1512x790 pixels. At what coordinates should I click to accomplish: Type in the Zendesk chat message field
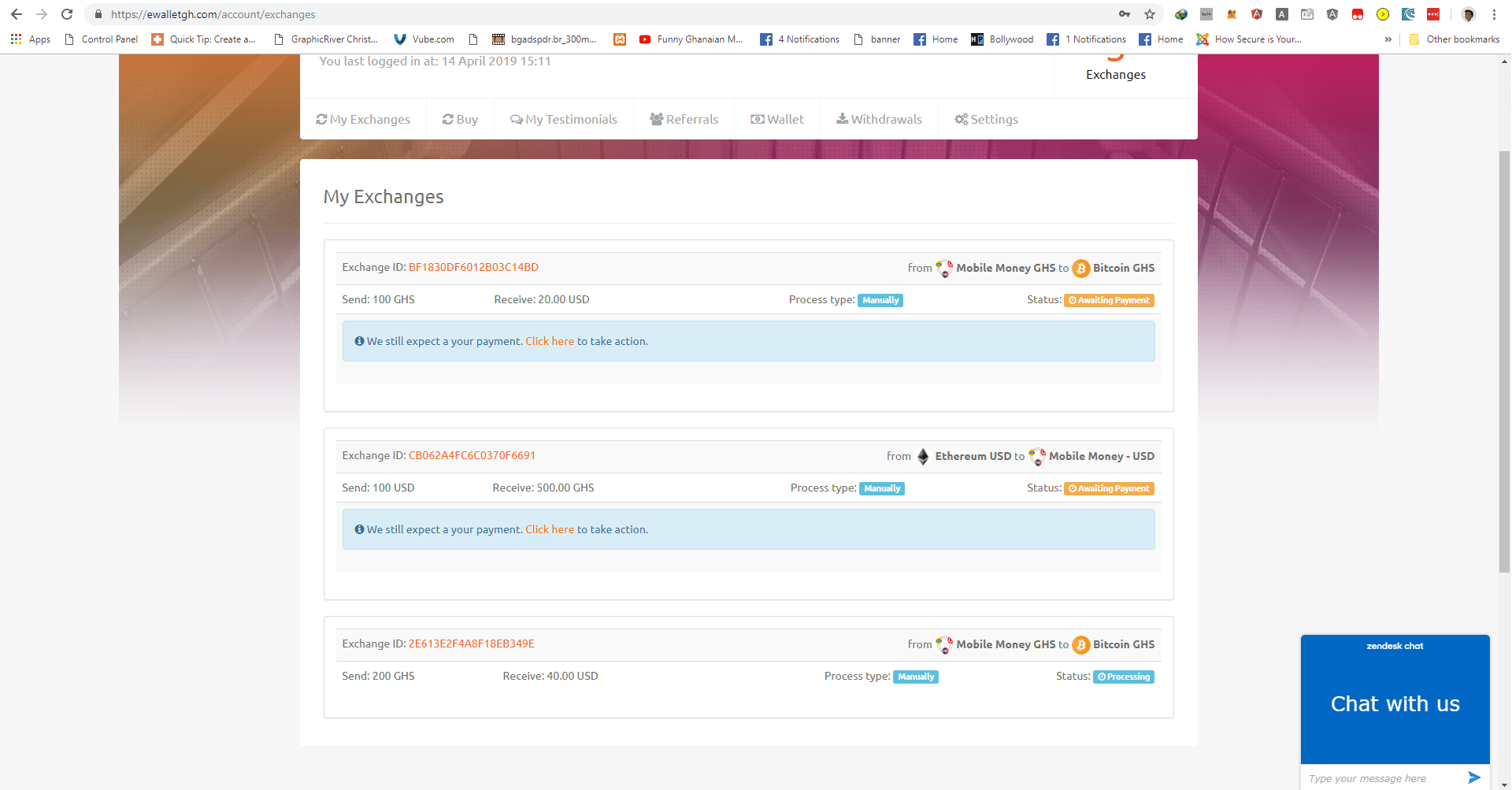coord(1378,778)
